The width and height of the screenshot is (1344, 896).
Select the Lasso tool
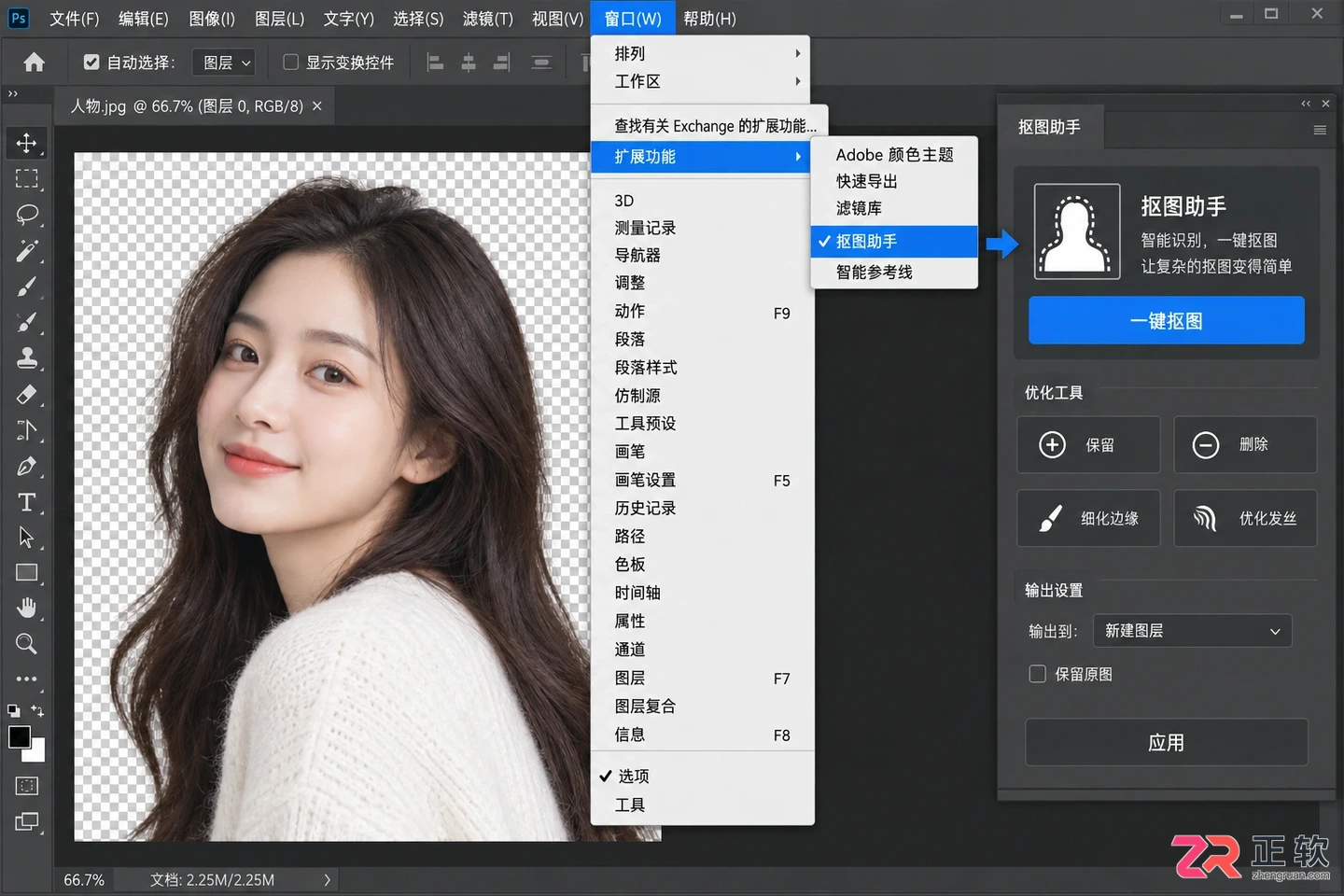[26, 215]
